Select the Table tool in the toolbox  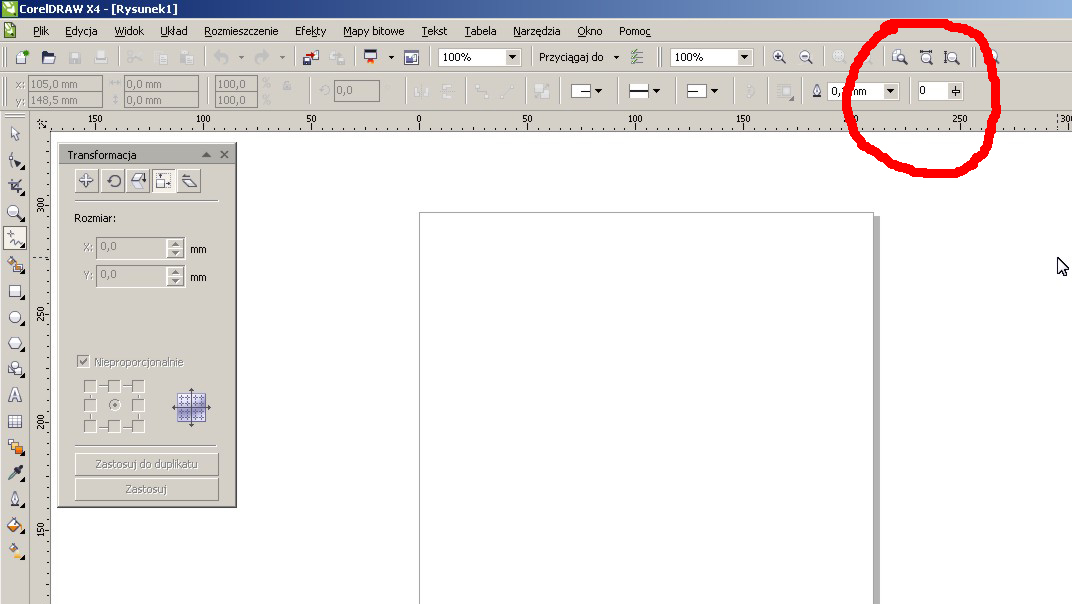[15, 421]
